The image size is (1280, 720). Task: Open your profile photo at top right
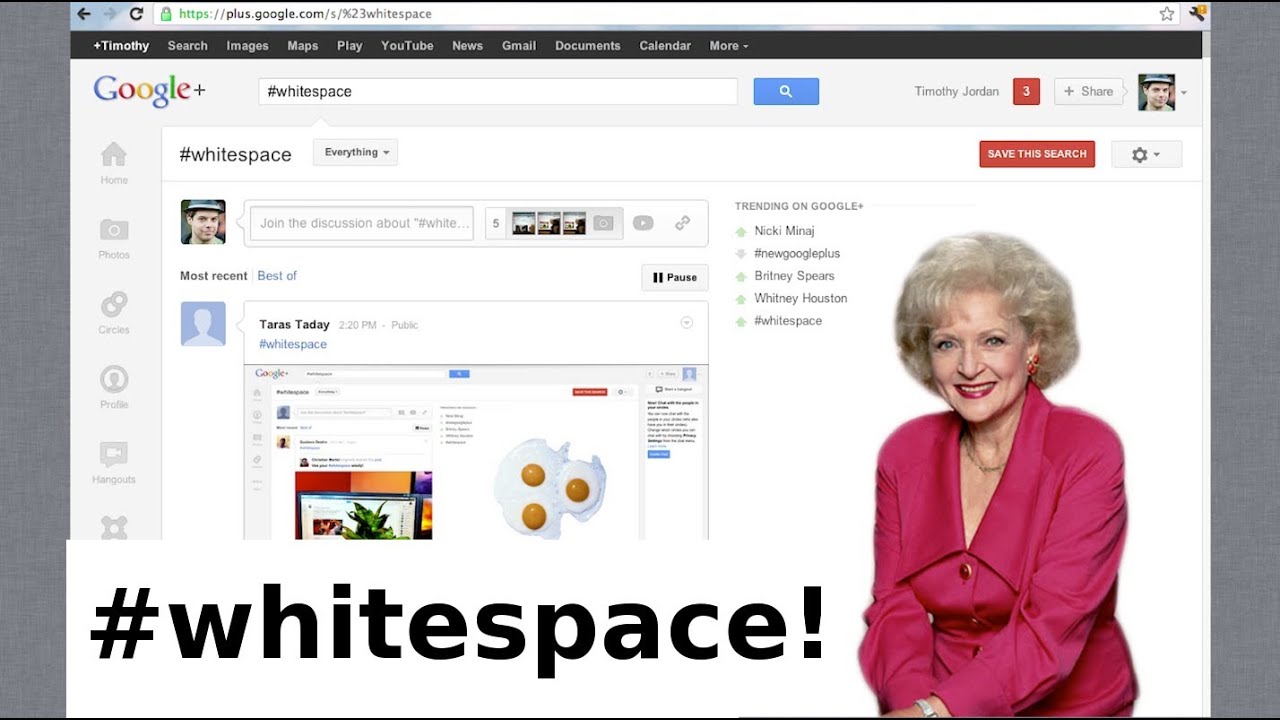(1157, 92)
